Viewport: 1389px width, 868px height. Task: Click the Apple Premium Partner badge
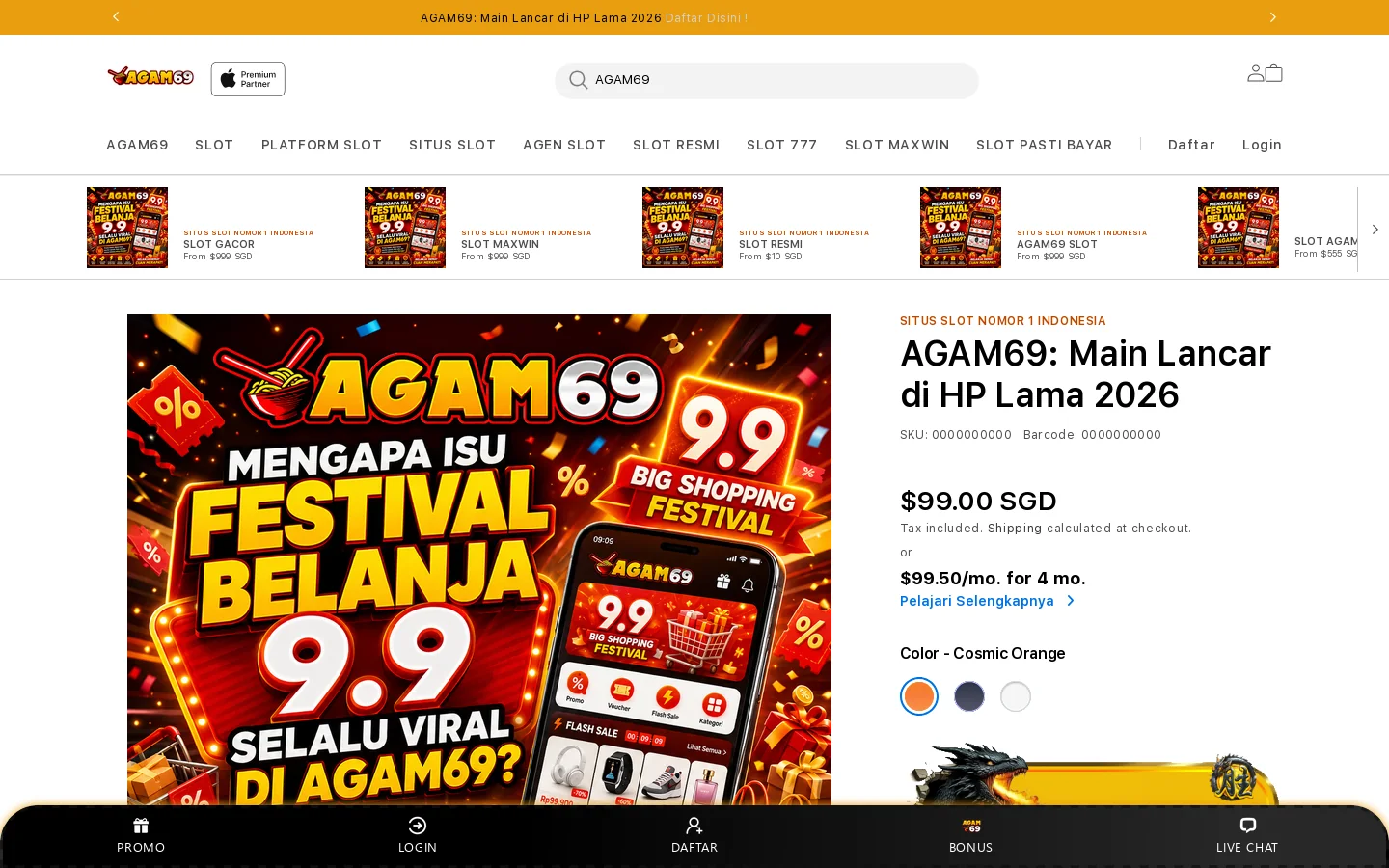click(248, 79)
